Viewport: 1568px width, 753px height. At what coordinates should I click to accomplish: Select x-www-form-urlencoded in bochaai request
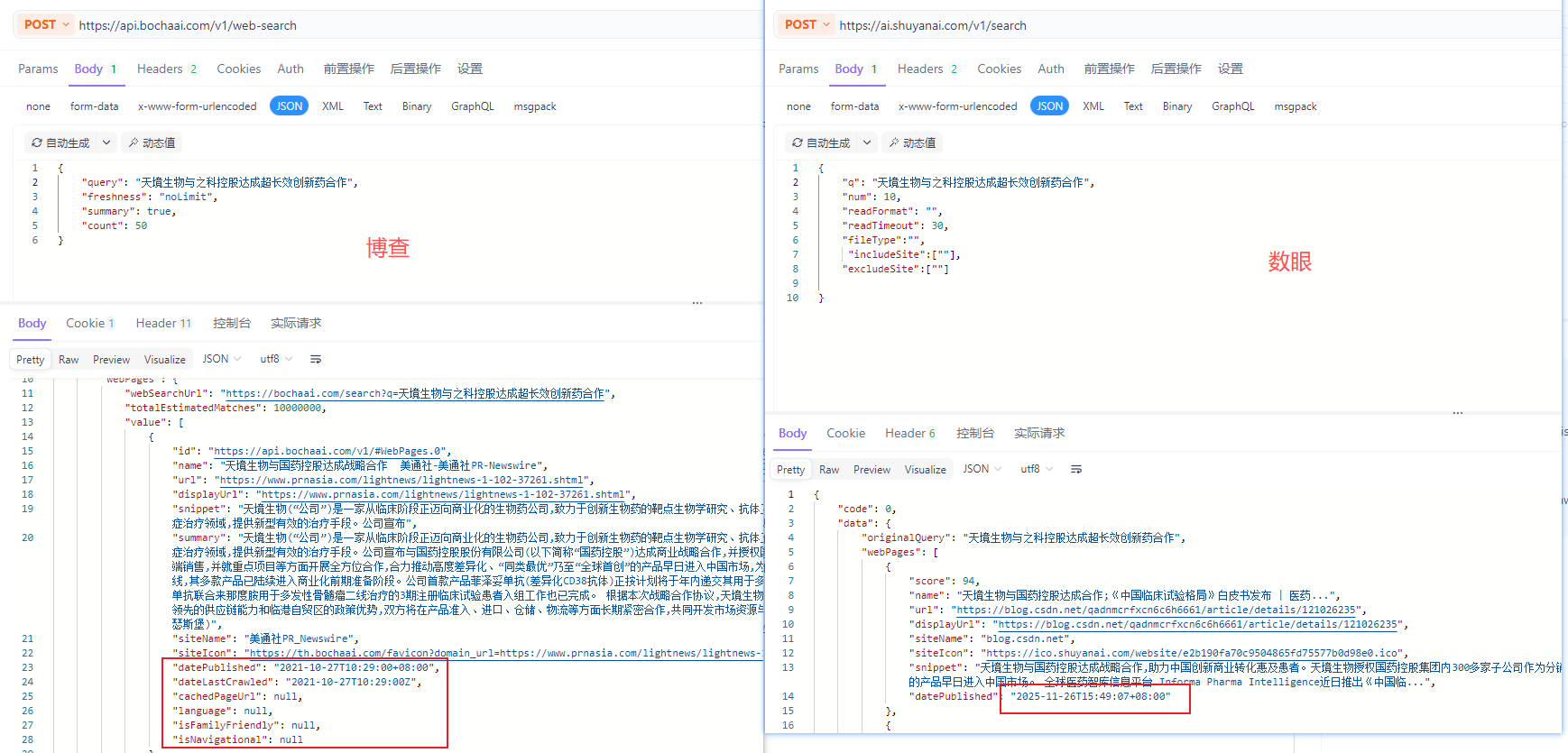(x=198, y=106)
